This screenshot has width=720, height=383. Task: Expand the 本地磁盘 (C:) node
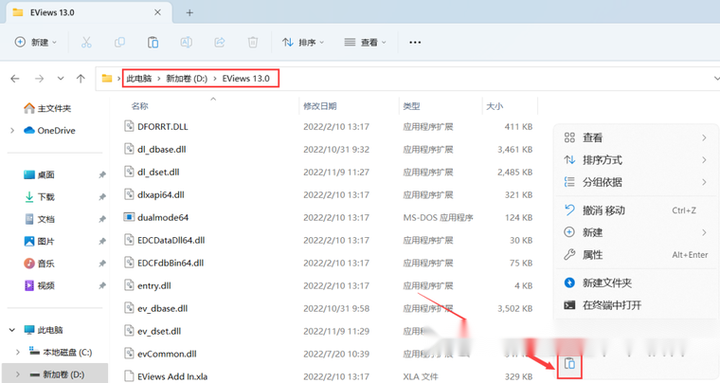click(x=18, y=352)
